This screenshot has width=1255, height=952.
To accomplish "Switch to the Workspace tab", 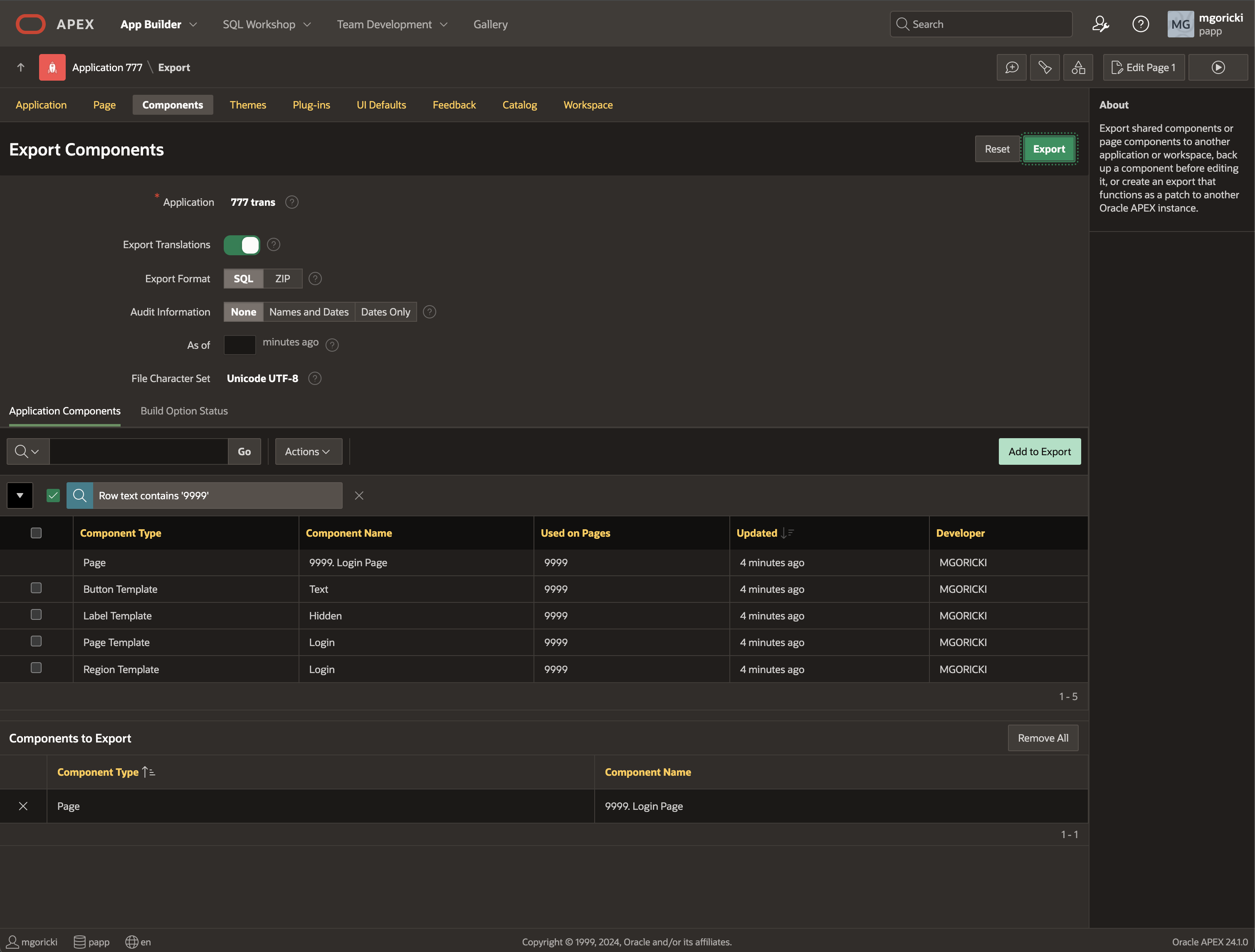I will click(x=588, y=104).
